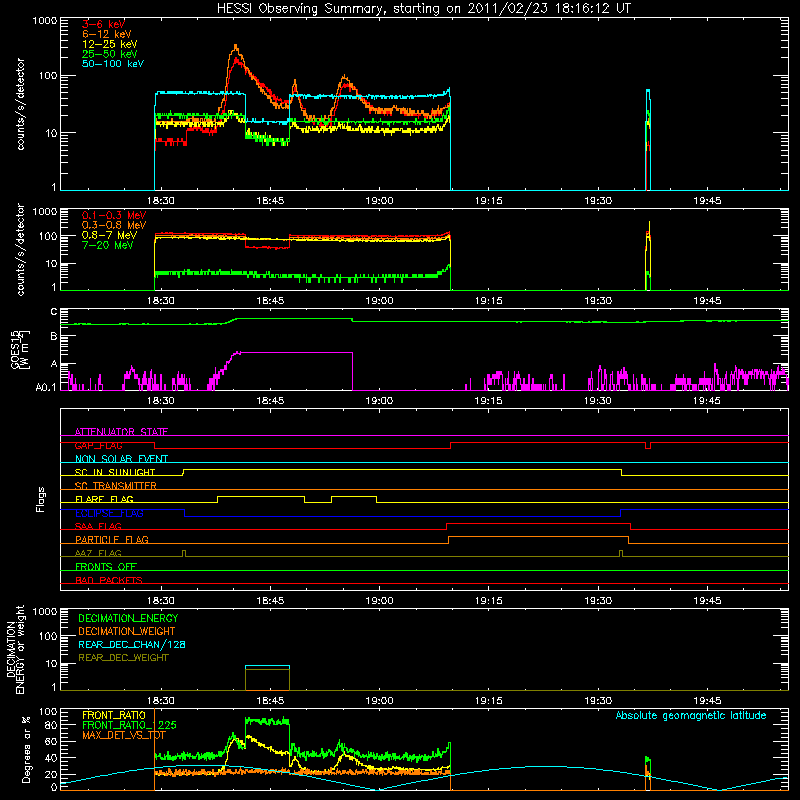Select the 25-50 keV legend label

(110, 54)
